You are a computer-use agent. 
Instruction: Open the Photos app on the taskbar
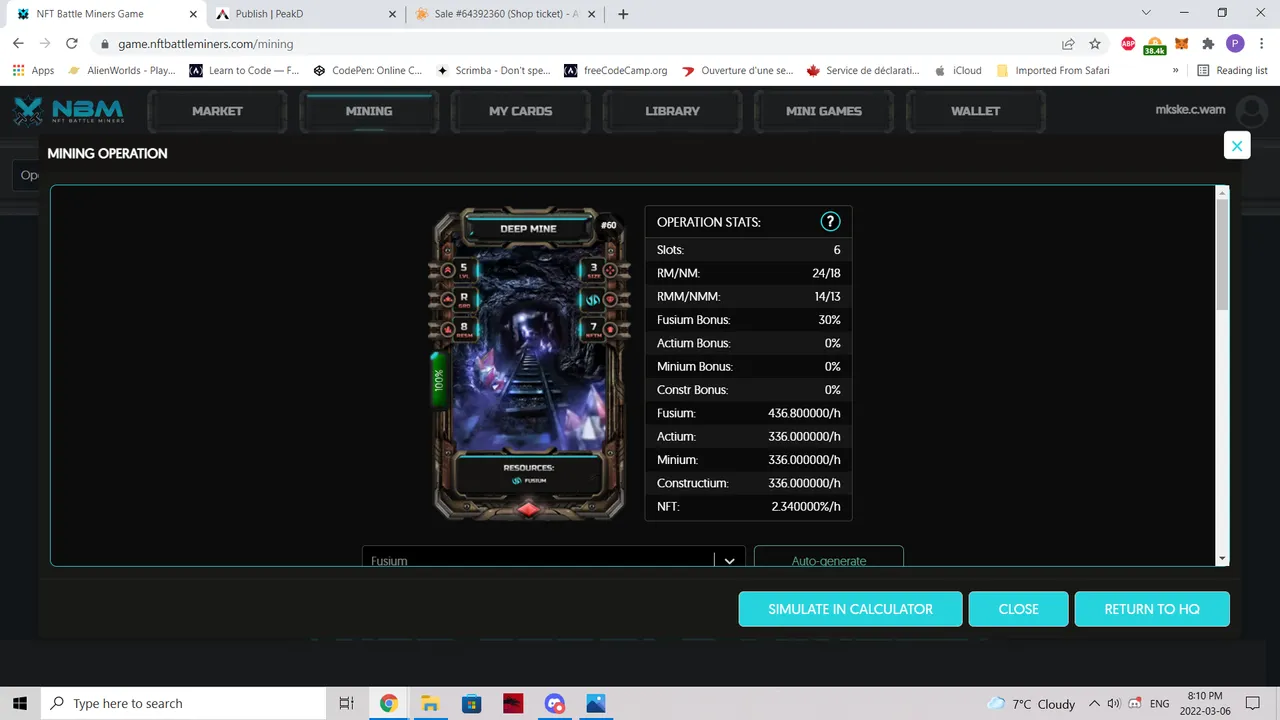point(596,703)
